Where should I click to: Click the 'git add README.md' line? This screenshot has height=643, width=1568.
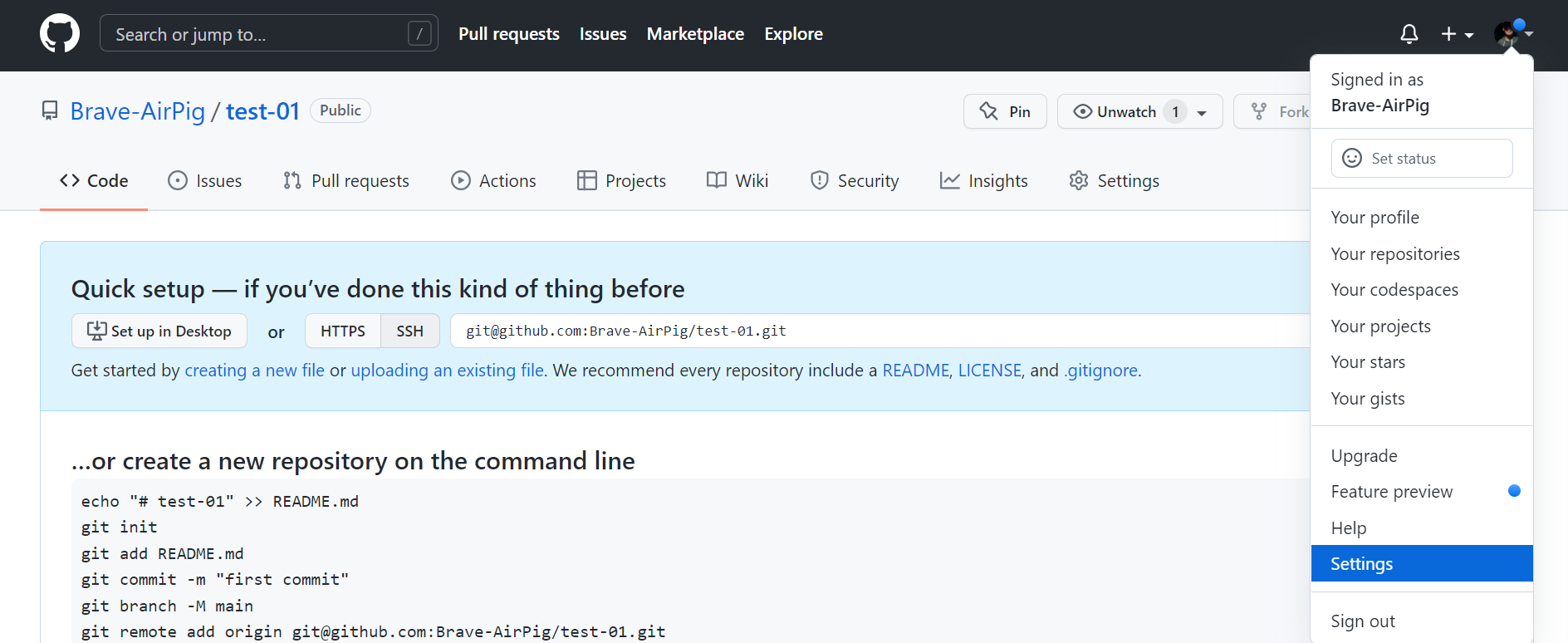(163, 554)
